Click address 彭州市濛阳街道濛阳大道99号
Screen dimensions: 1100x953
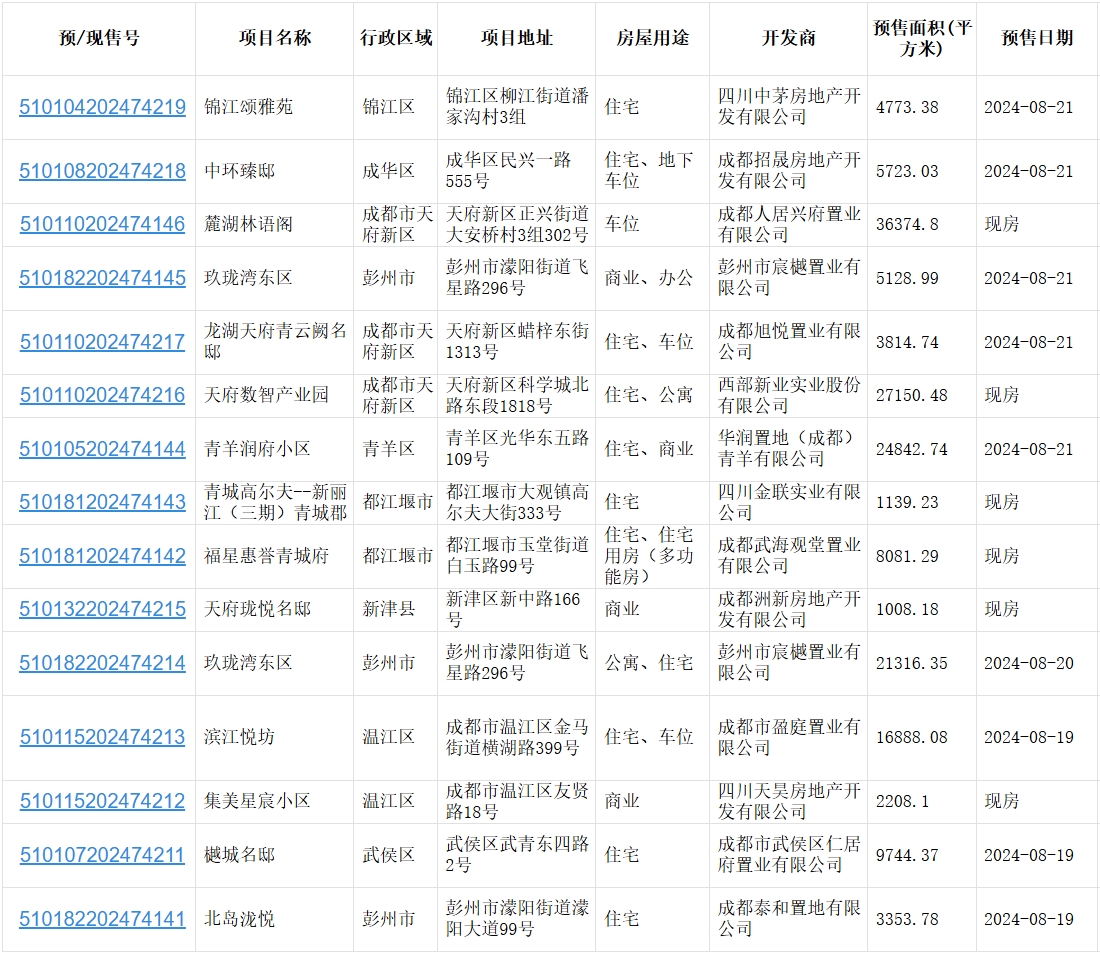[517, 919]
